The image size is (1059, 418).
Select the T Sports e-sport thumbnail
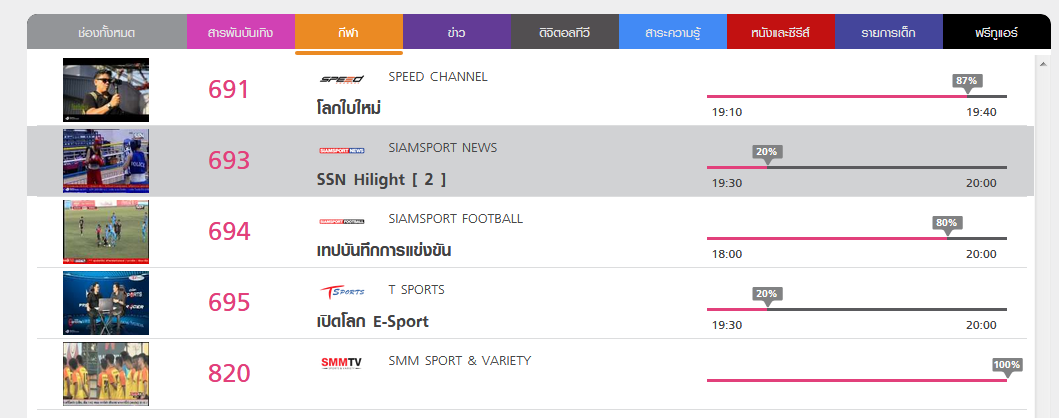tap(106, 303)
